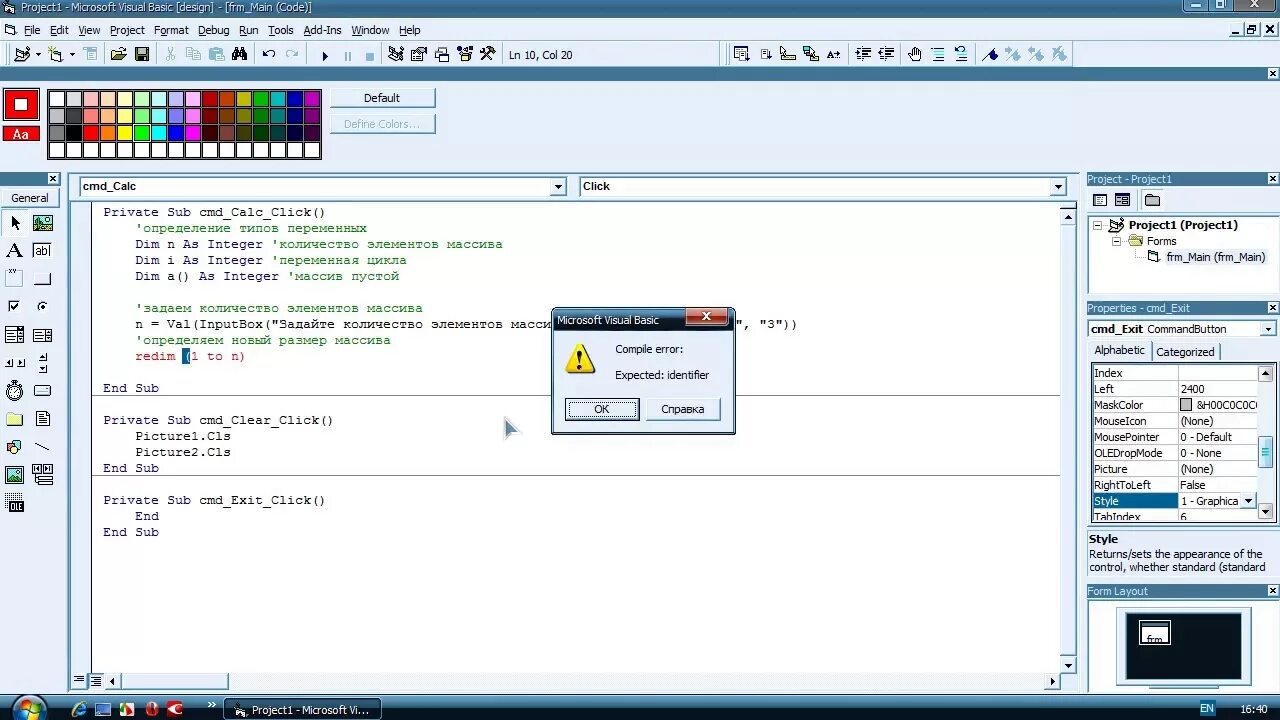The width and height of the screenshot is (1280, 720).
Task: Click the General toolbox tab button
Action: click(30, 198)
